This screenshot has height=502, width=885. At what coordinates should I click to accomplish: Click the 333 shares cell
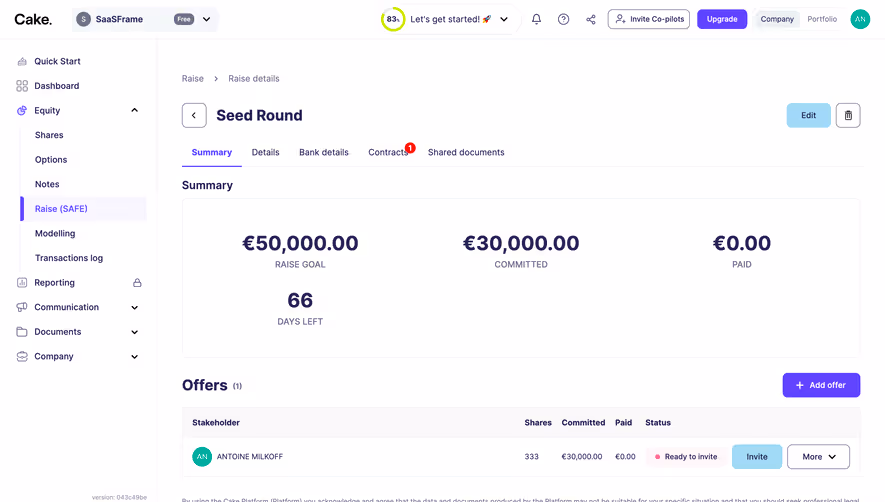(x=532, y=457)
